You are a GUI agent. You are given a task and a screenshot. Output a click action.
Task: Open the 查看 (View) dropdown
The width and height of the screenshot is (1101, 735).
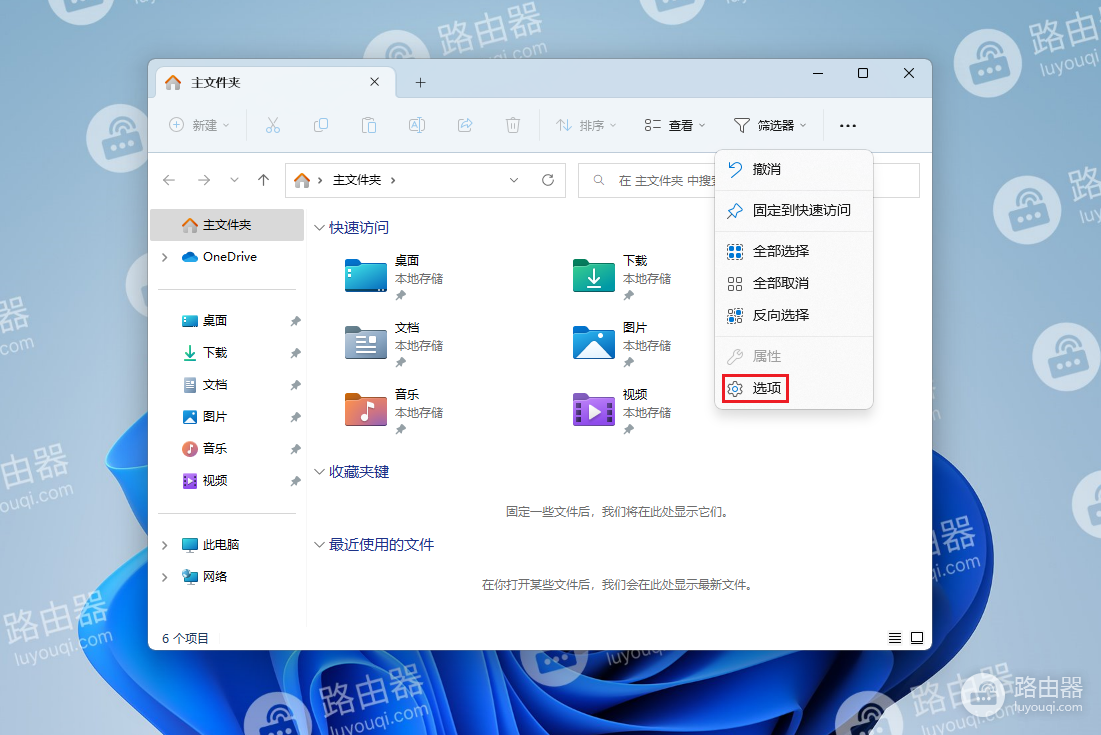(x=675, y=125)
